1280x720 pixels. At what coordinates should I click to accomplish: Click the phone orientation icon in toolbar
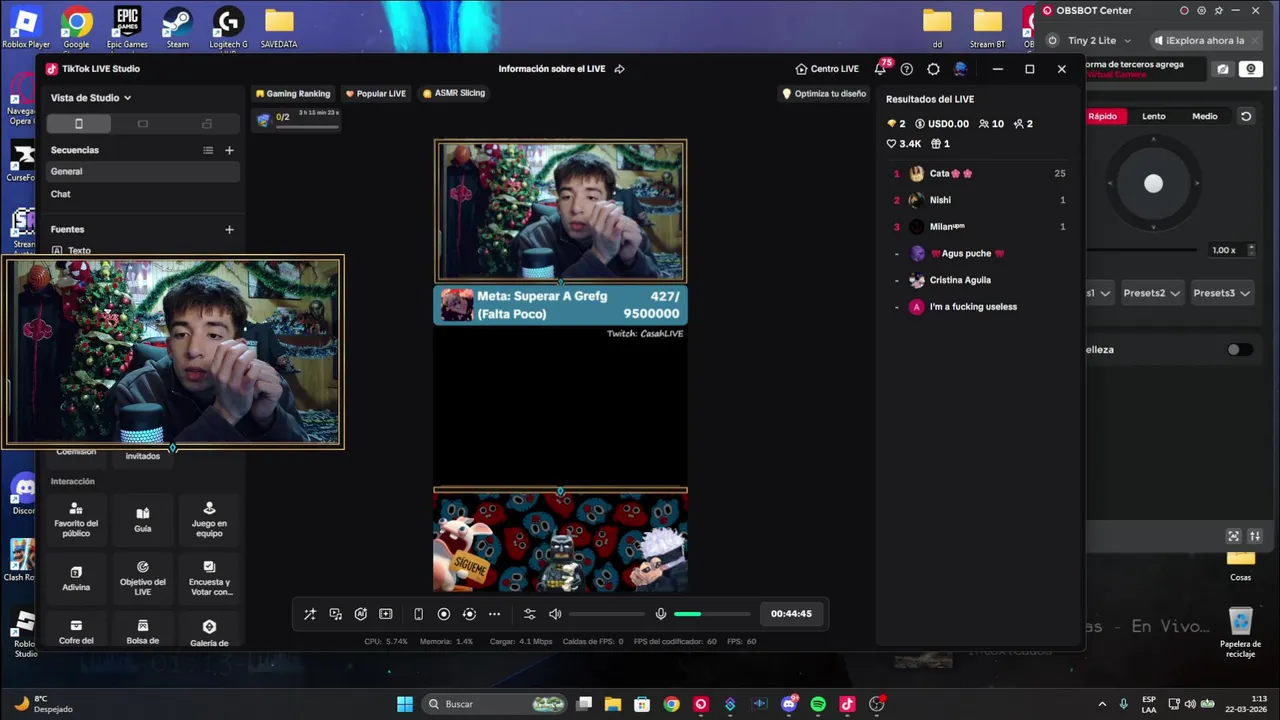(419, 614)
